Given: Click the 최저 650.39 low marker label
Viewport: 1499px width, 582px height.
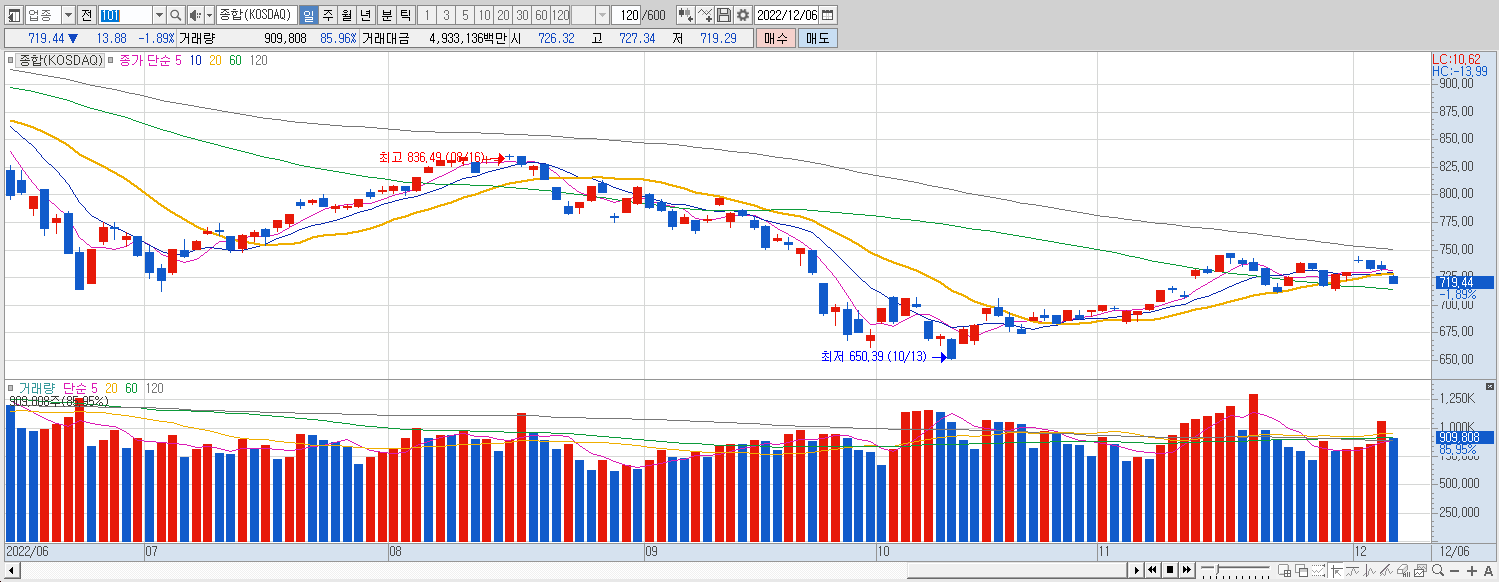Looking at the screenshot, I should click(874, 356).
